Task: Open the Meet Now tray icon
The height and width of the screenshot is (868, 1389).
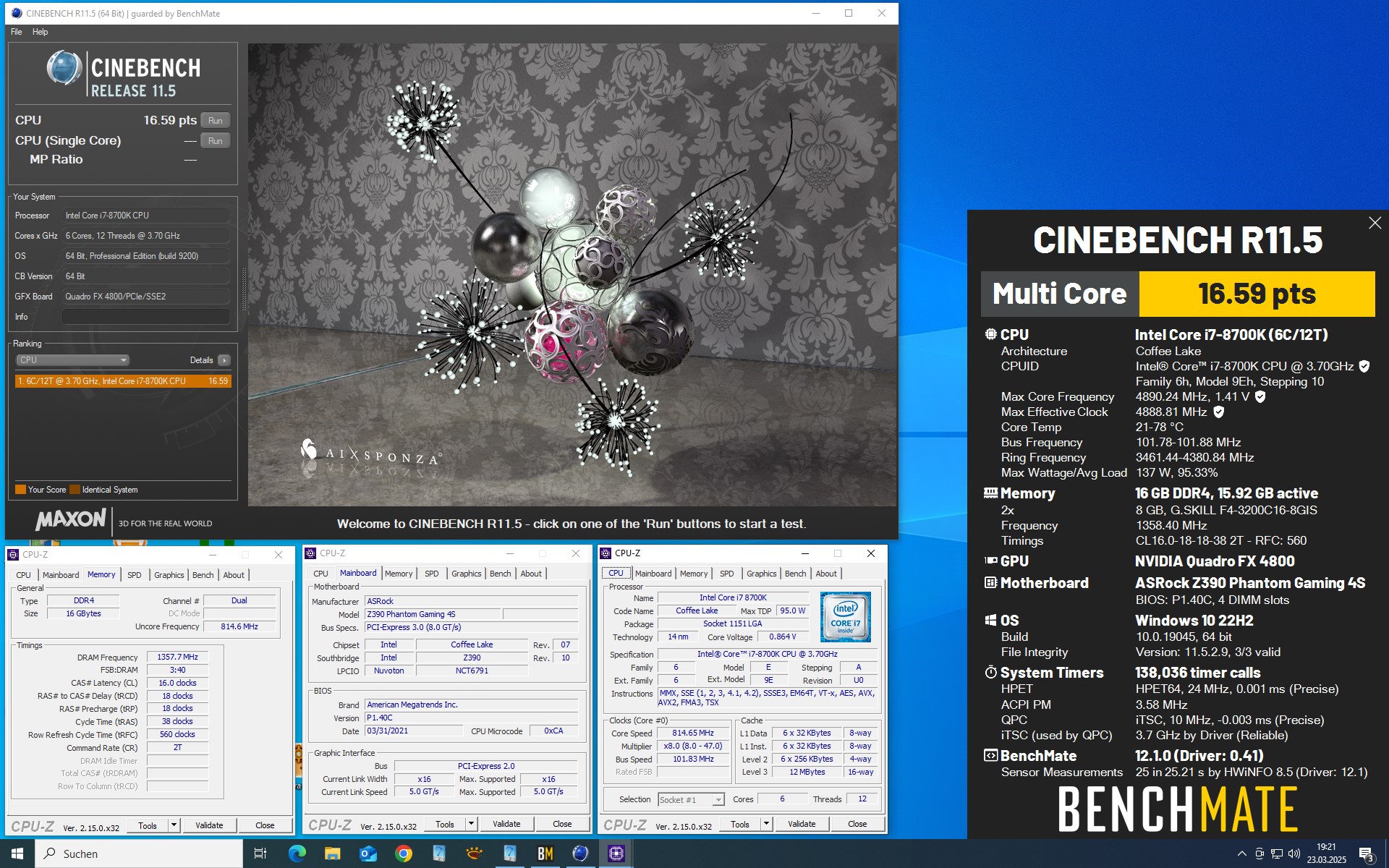Action: [x=1260, y=854]
